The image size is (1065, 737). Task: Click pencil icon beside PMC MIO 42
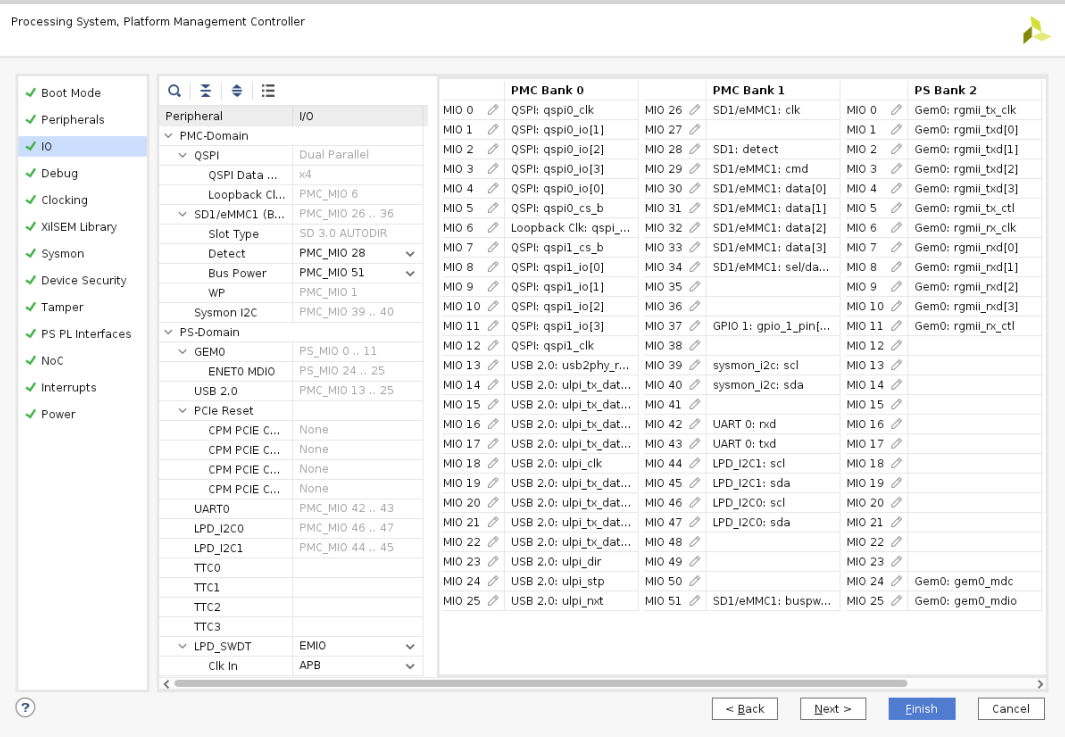pos(694,424)
